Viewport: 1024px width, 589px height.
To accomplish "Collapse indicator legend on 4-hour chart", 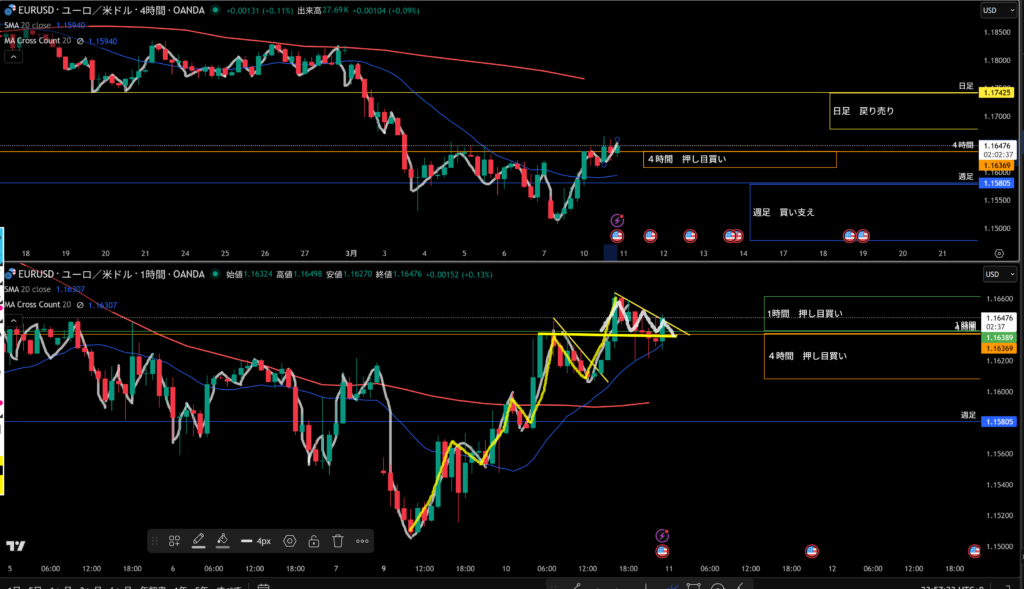I will [13, 57].
